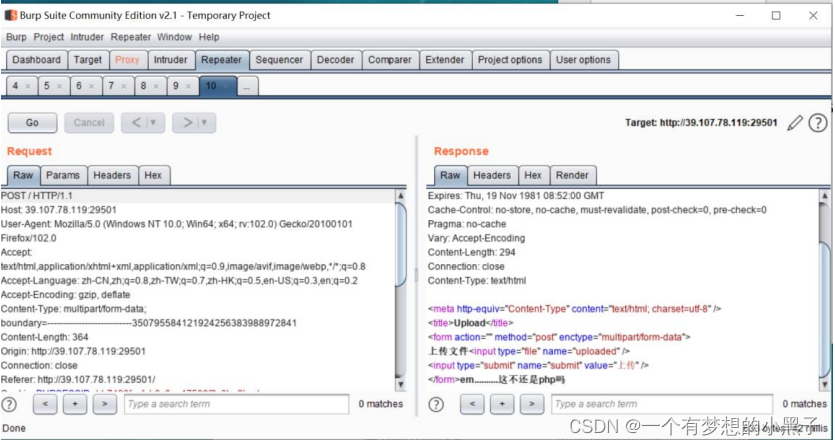Show request Headers view
This screenshot has height=445, width=835.
tap(112, 176)
